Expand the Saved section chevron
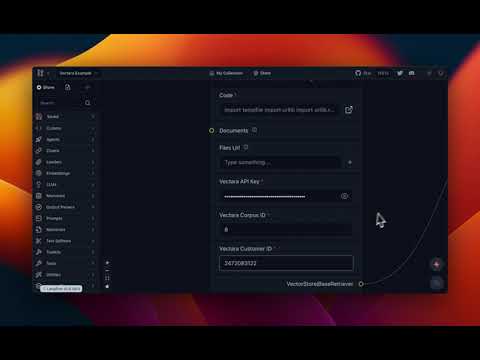The height and width of the screenshot is (360, 480). coord(93,117)
